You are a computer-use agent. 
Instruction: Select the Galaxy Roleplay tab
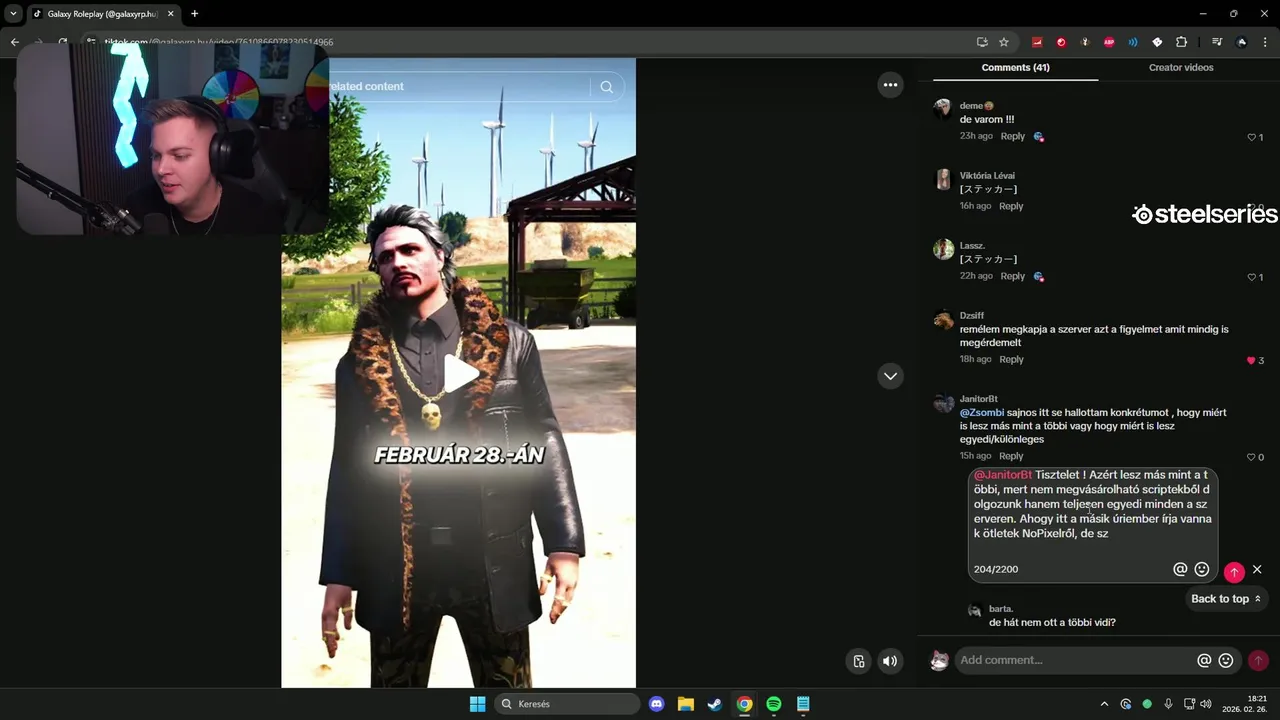click(x=102, y=14)
